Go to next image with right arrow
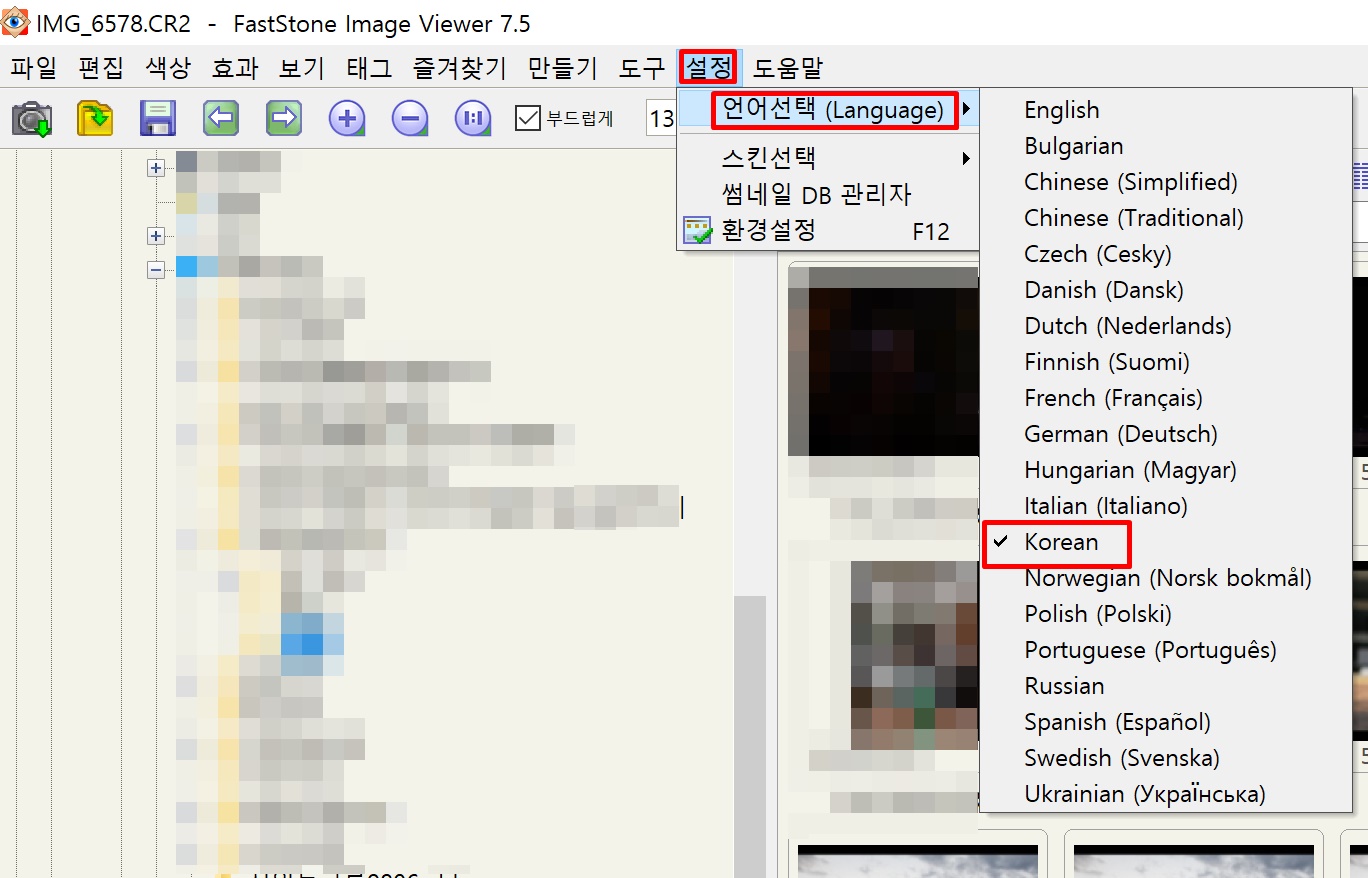The height and width of the screenshot is (878, 1368). pos(284,118)
